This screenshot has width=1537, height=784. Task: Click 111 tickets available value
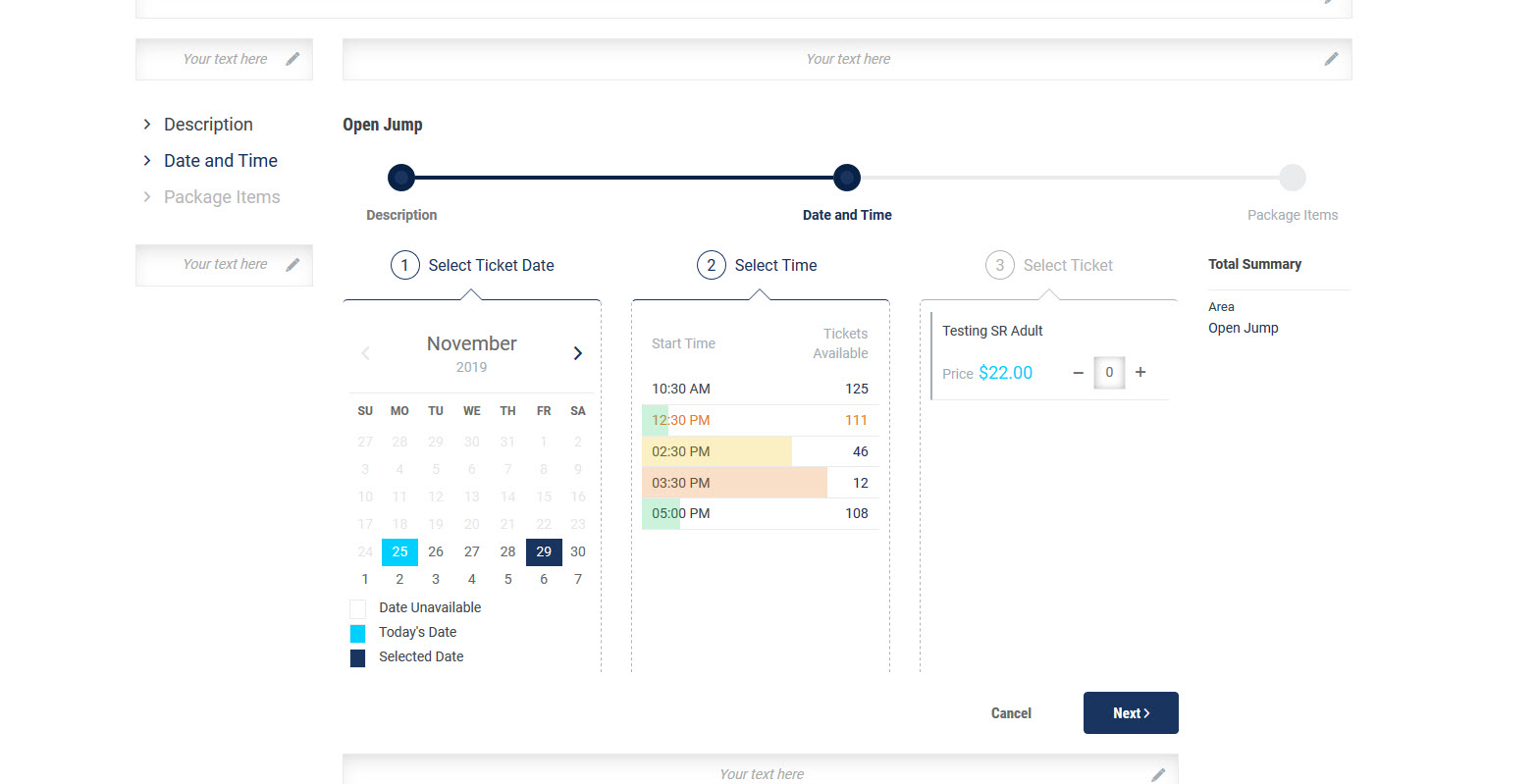857,420
